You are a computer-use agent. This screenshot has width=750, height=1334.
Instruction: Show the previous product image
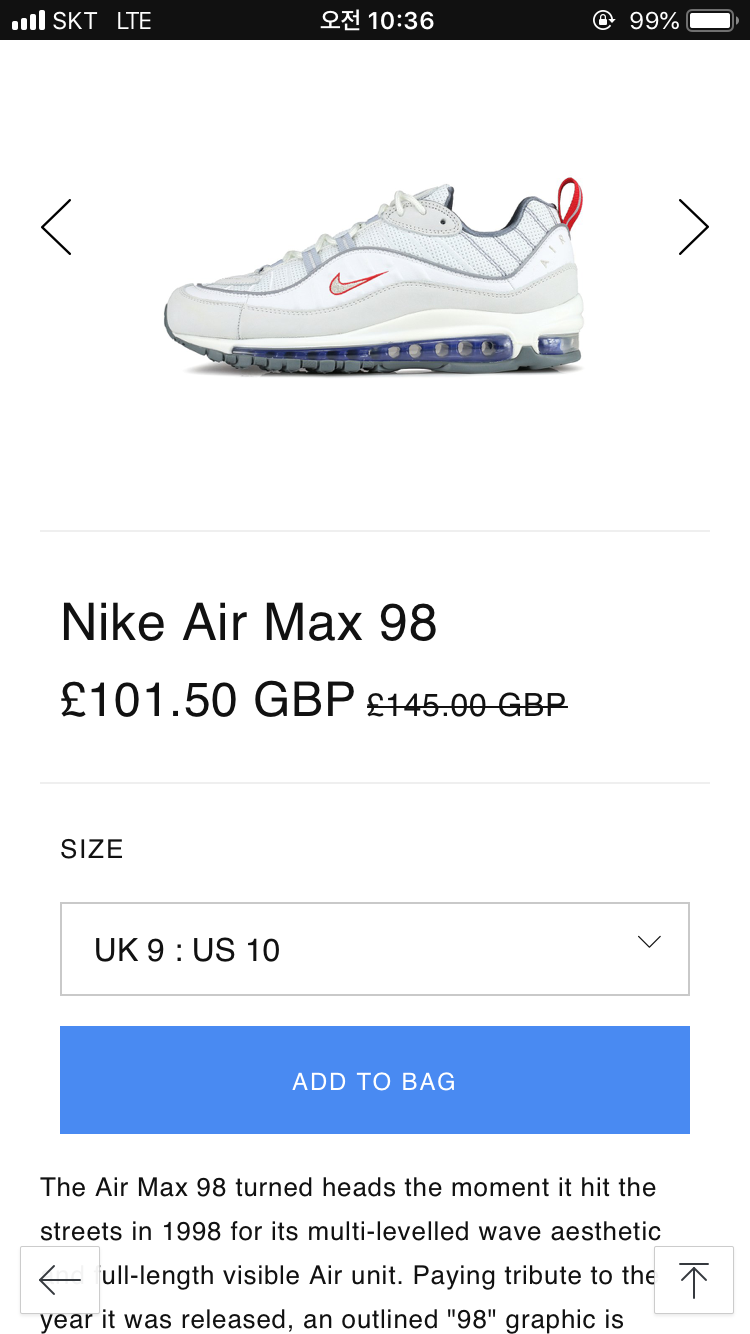(x=56, y=227)
